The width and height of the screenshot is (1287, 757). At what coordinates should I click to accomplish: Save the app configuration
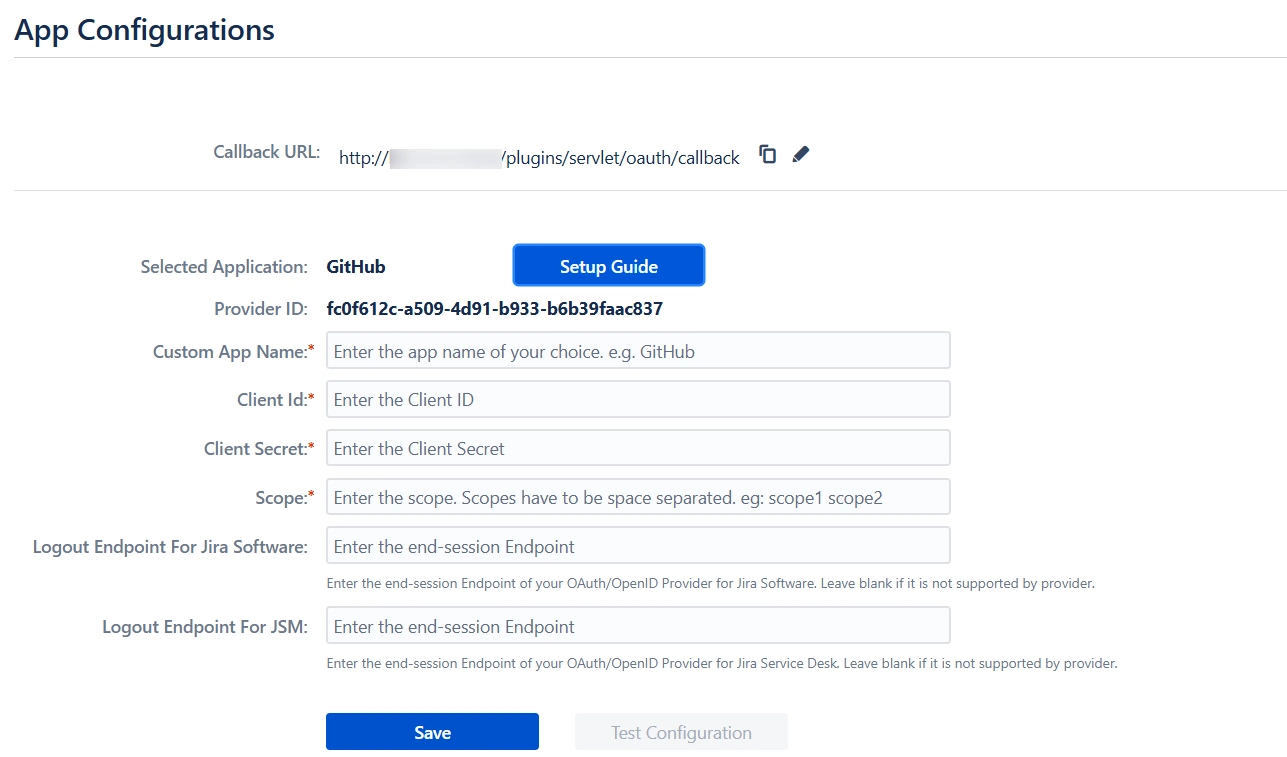click(x=432, y=732)
